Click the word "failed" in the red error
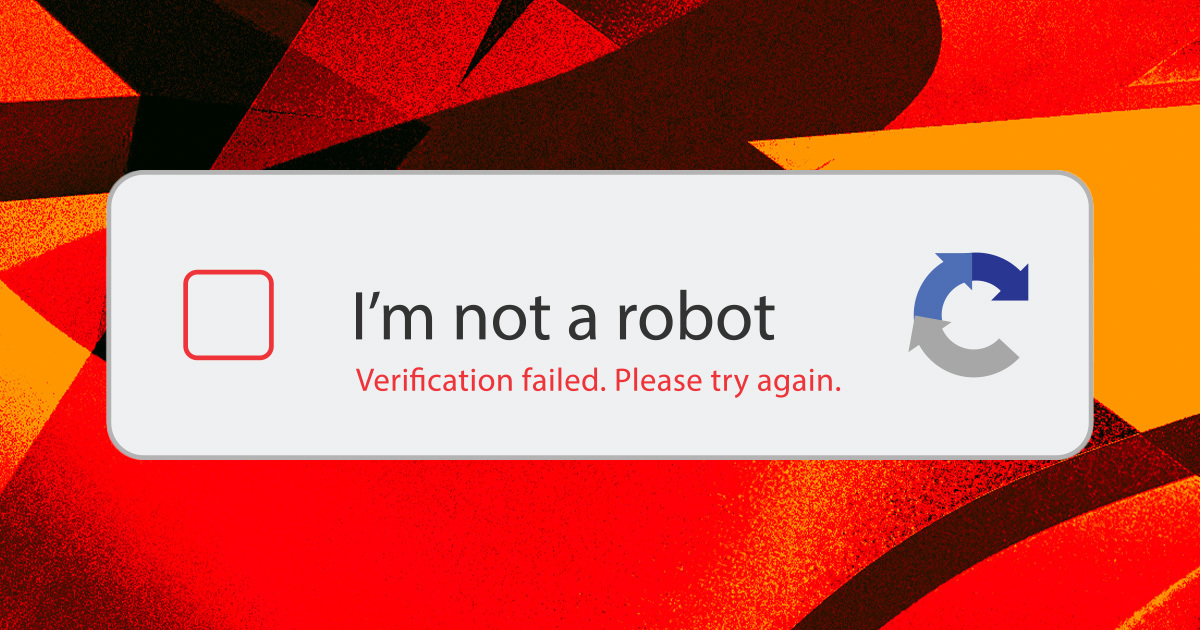 570,380
